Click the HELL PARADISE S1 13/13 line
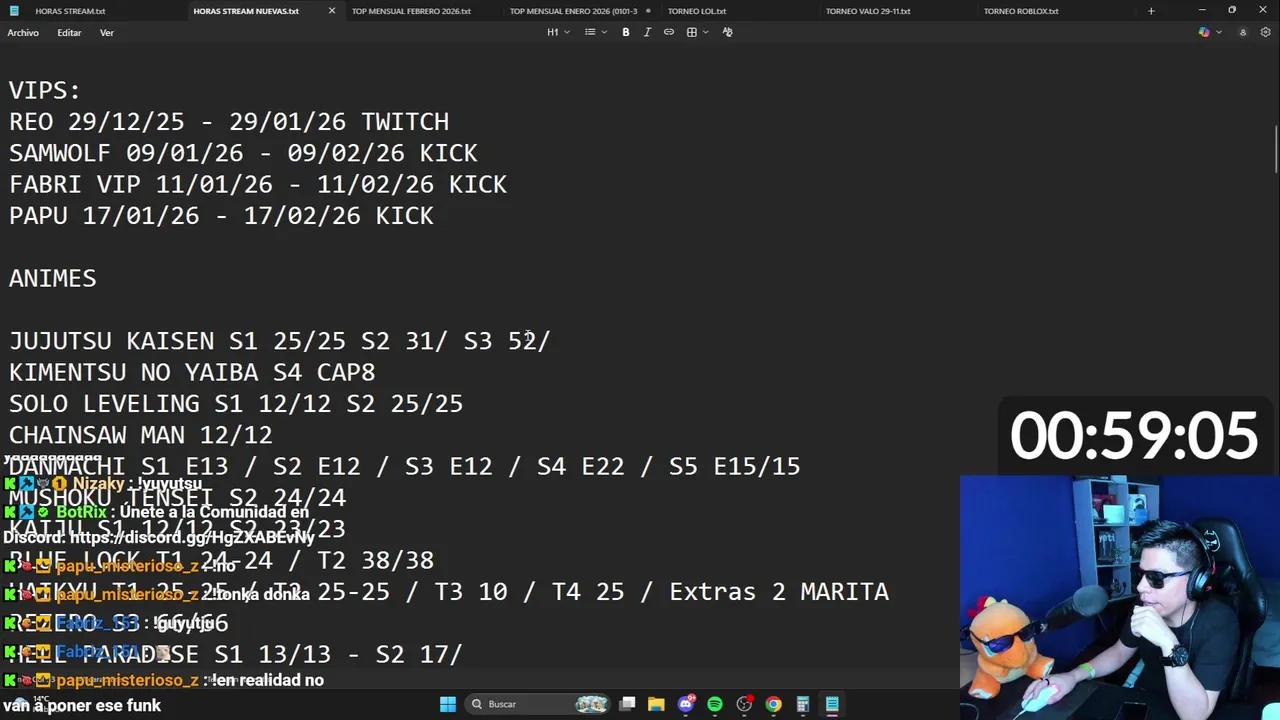Viewport: 1280px width, 720px height. (x=236, y=654)
